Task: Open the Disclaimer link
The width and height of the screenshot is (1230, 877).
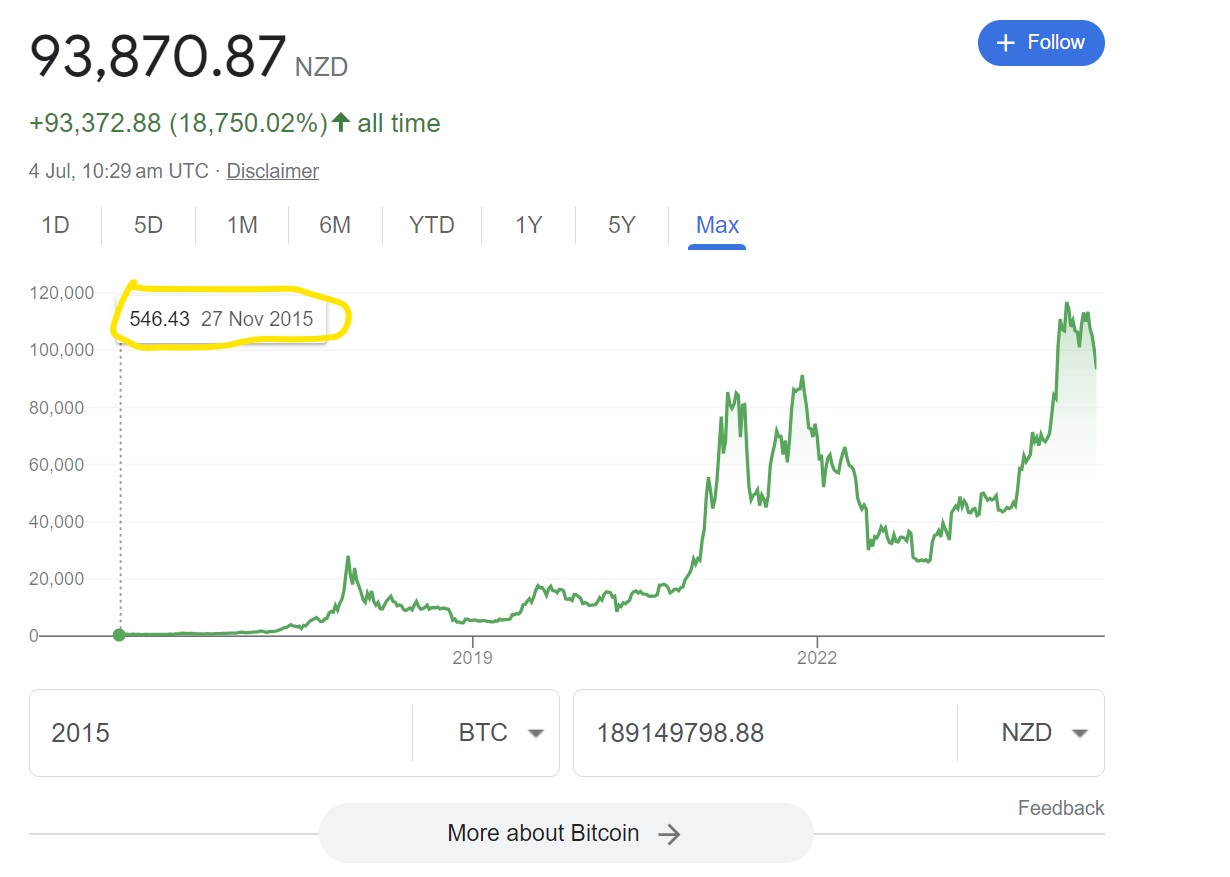Action: [272, 171]
